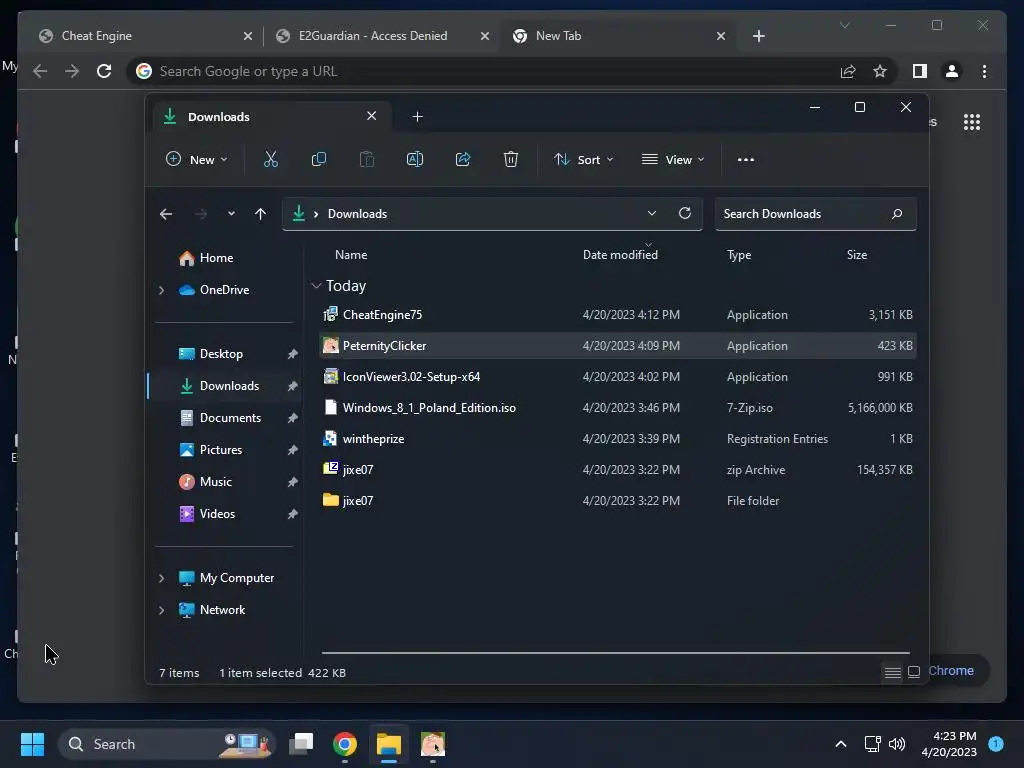Open Documents in navigation pane
The image size is (1024, 768).
(x=230, y=418)
